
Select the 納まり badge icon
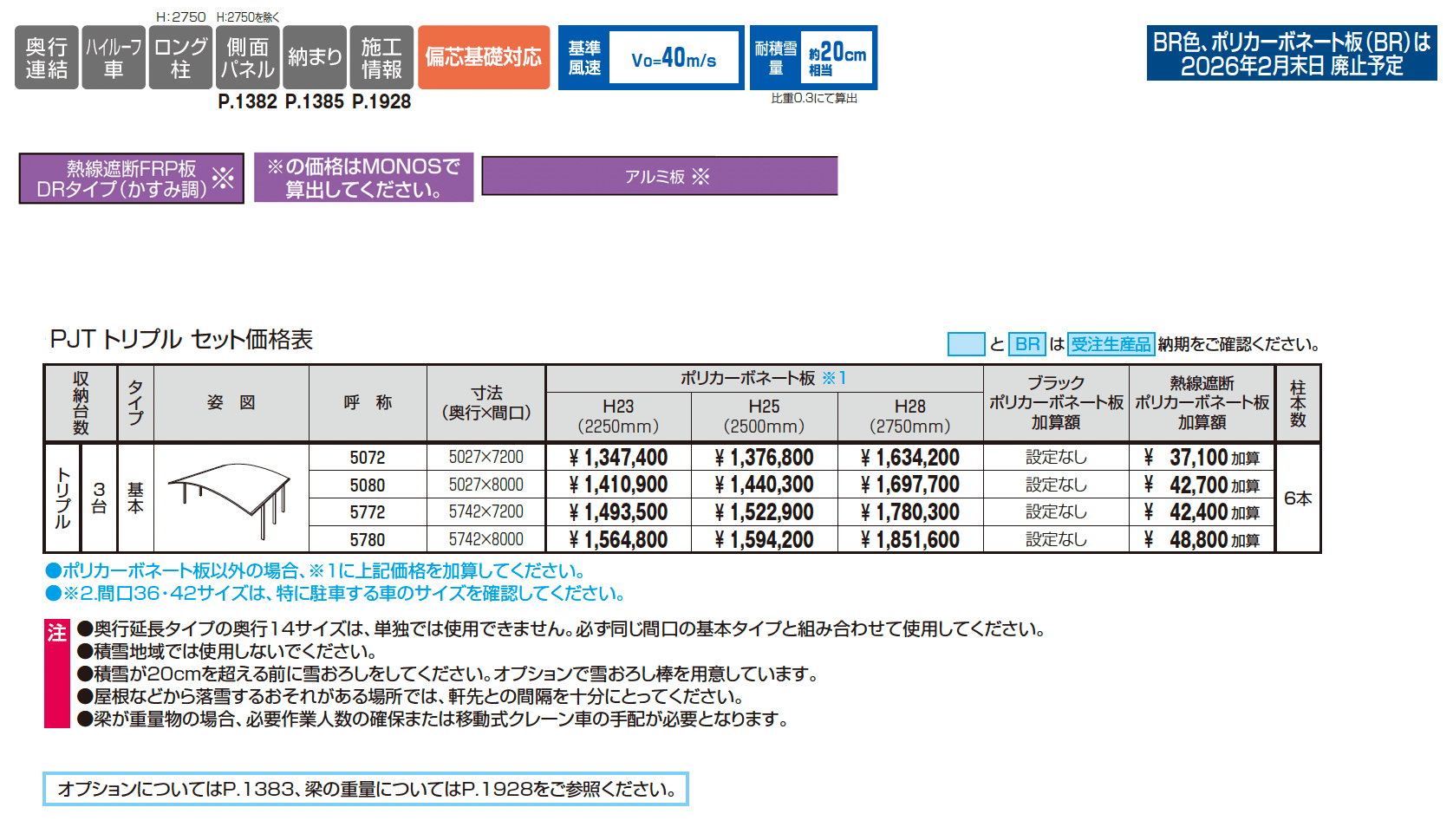(314, 57)
